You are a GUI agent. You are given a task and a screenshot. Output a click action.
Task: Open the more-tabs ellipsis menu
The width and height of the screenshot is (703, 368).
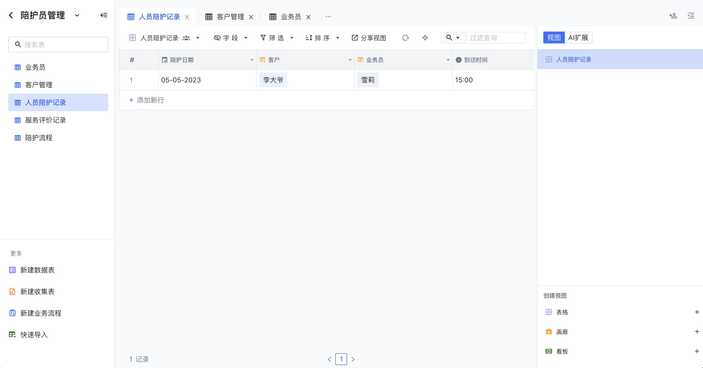pyautogui.click(x=328, y=17)
